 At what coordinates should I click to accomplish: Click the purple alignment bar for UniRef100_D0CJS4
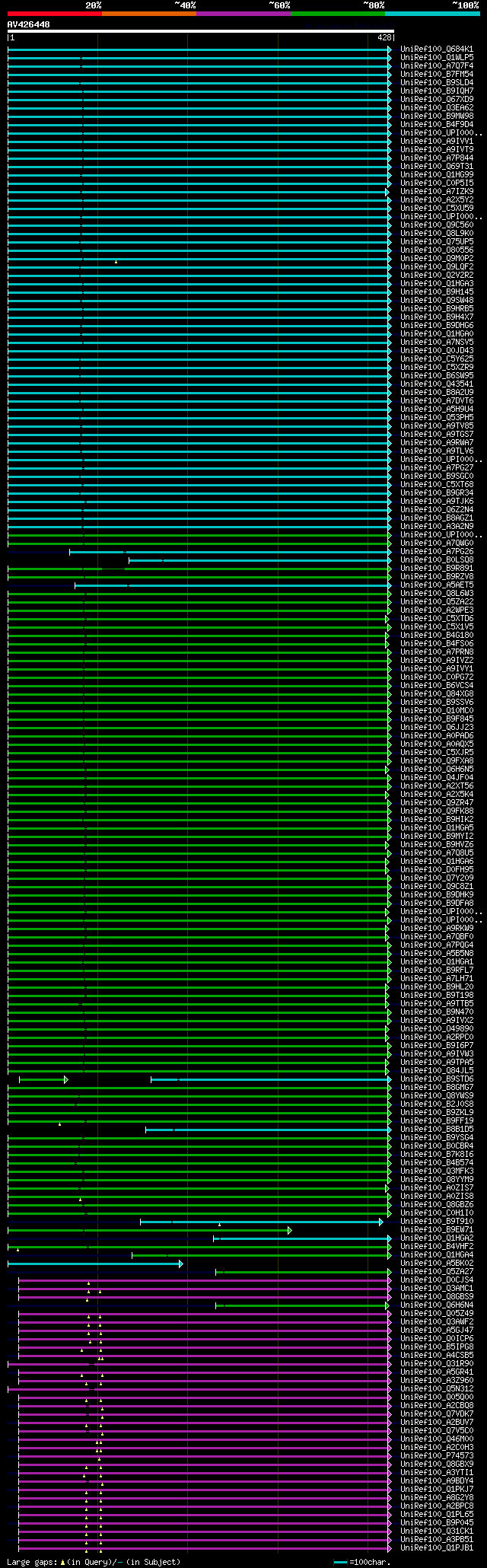pyautogui.click(x=205, y=1280)
